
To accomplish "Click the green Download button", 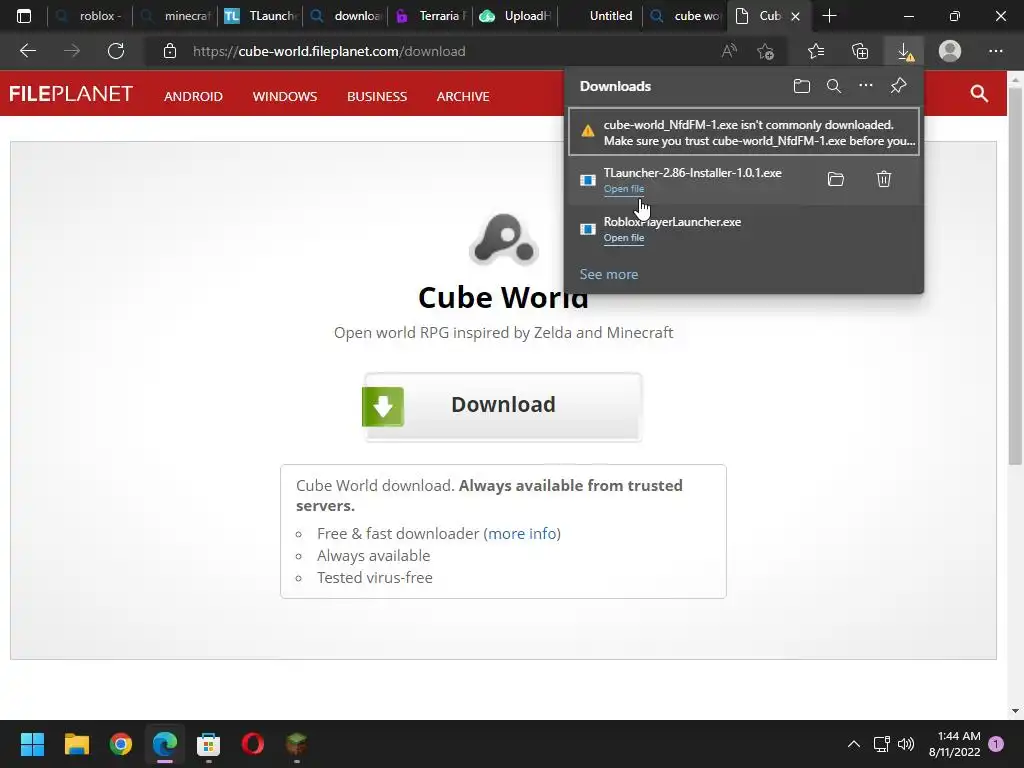I will [502, 406].
